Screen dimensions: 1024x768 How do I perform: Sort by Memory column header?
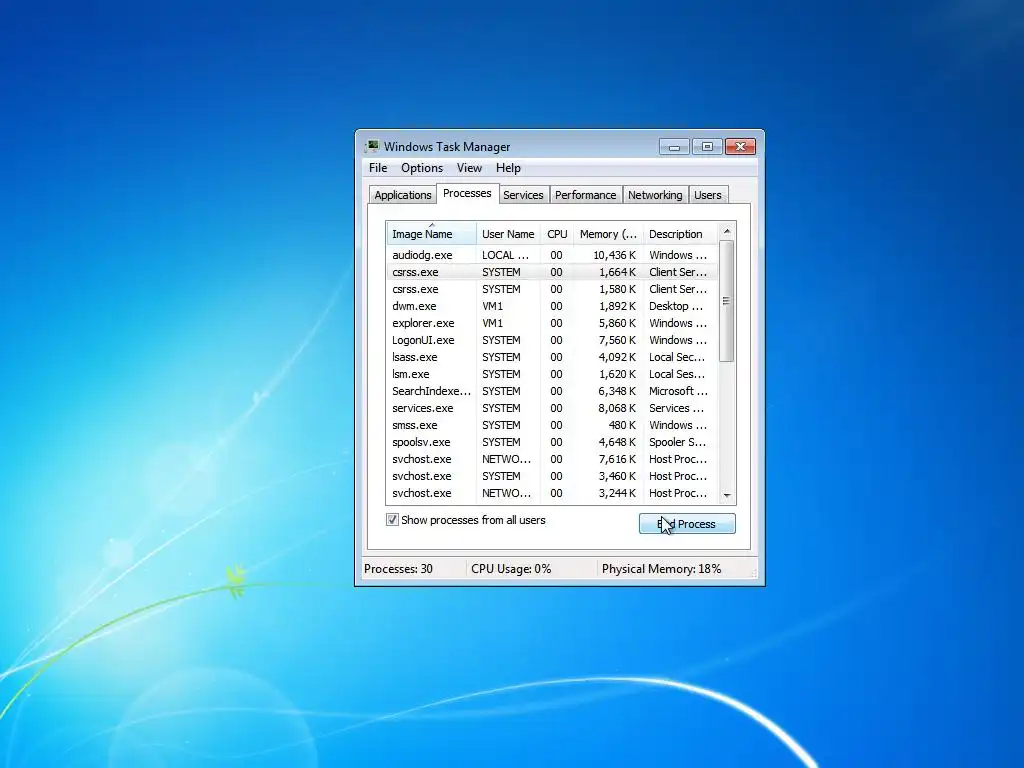point(608,234)
